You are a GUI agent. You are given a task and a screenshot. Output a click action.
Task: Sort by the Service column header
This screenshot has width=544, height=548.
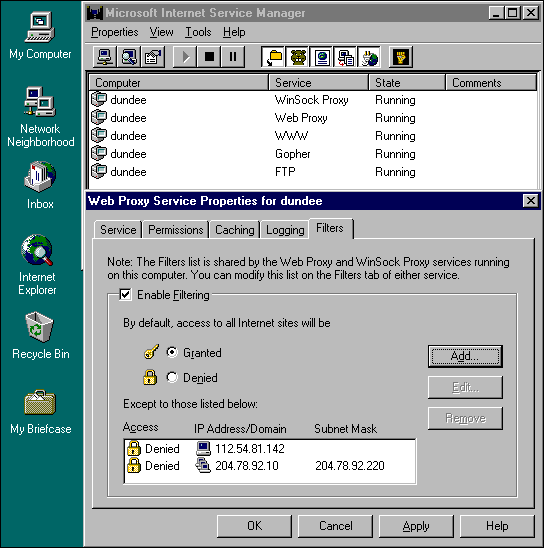click(318, 82)
